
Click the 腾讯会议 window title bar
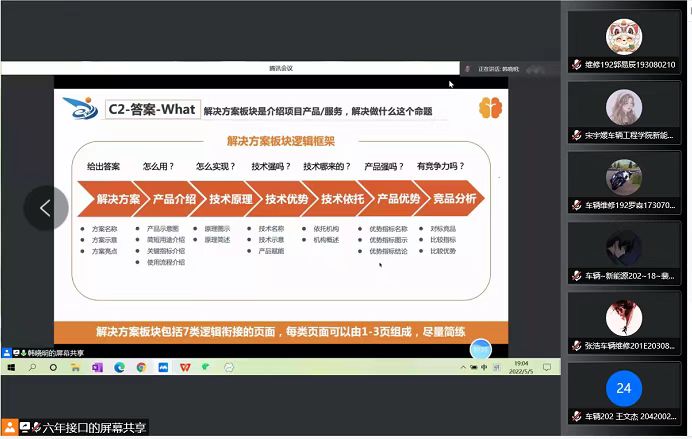pyautogui.click(x=280, y=68)
